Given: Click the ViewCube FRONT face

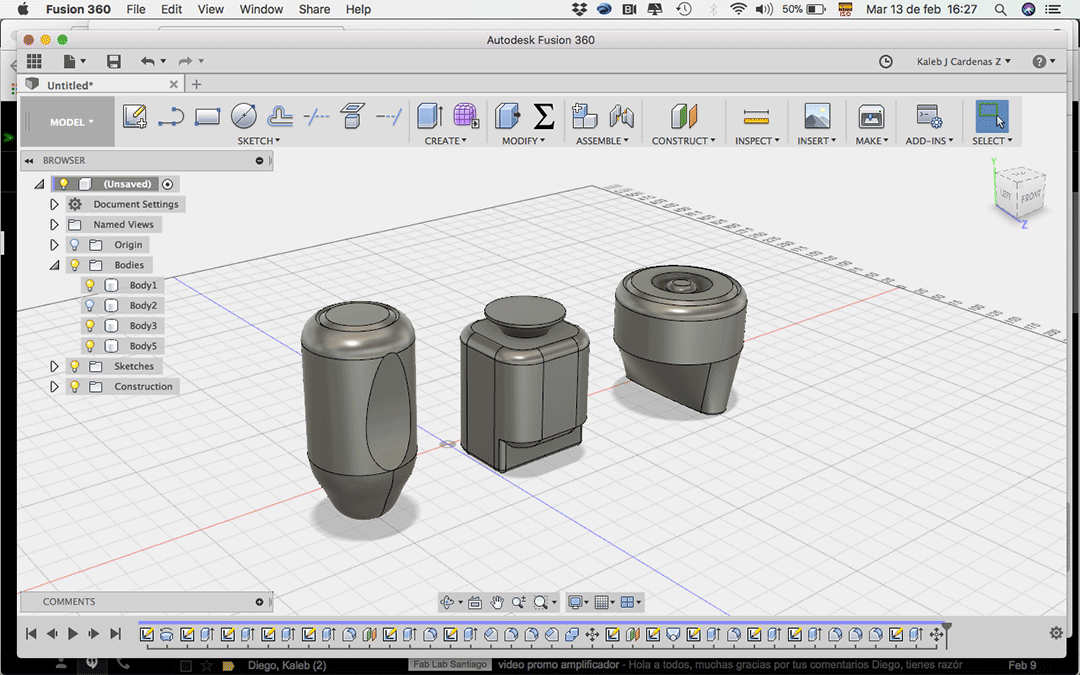Looking at the screenshot, I should (1031, 197).
